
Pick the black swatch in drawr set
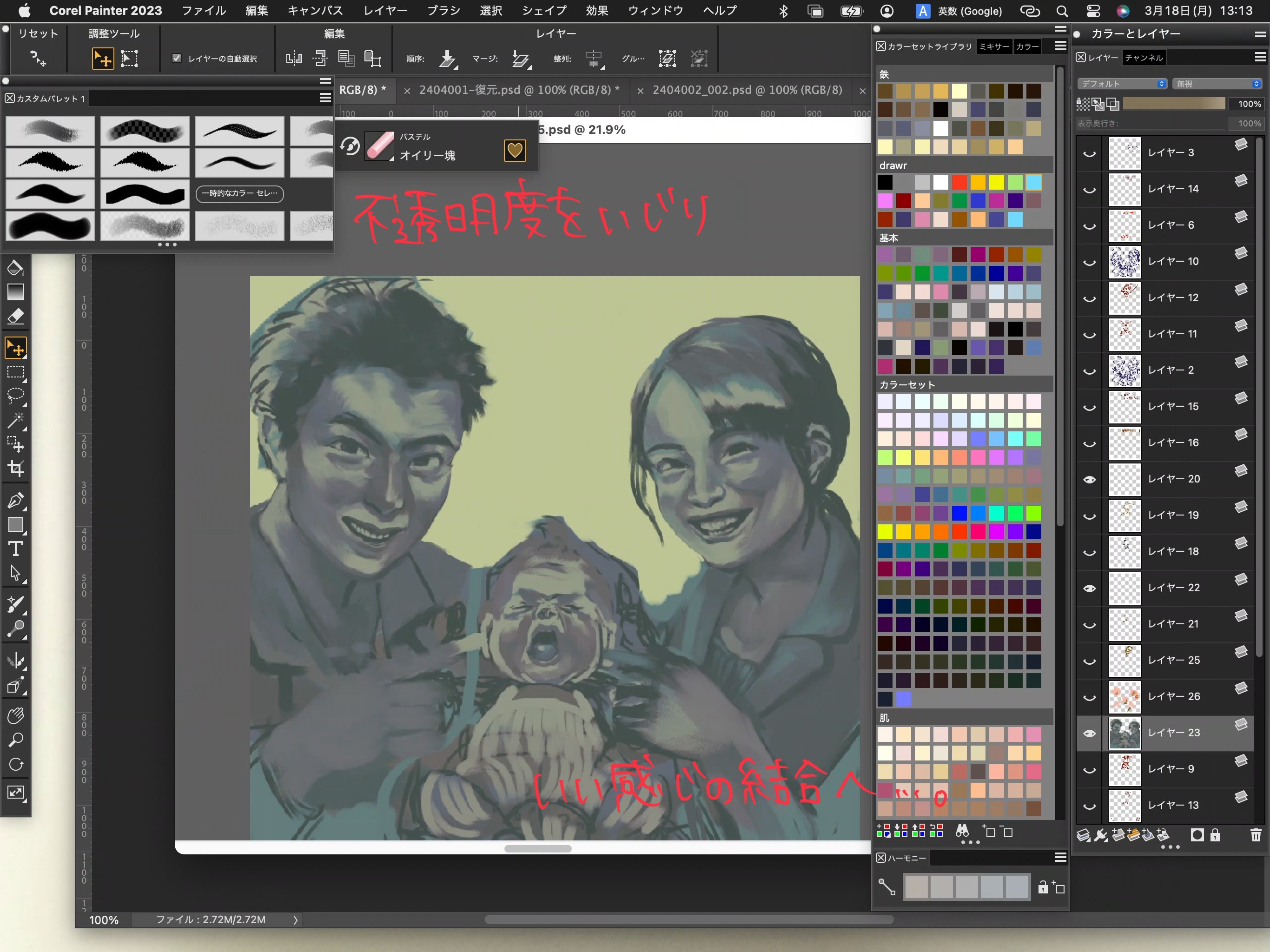pos(885,183)
